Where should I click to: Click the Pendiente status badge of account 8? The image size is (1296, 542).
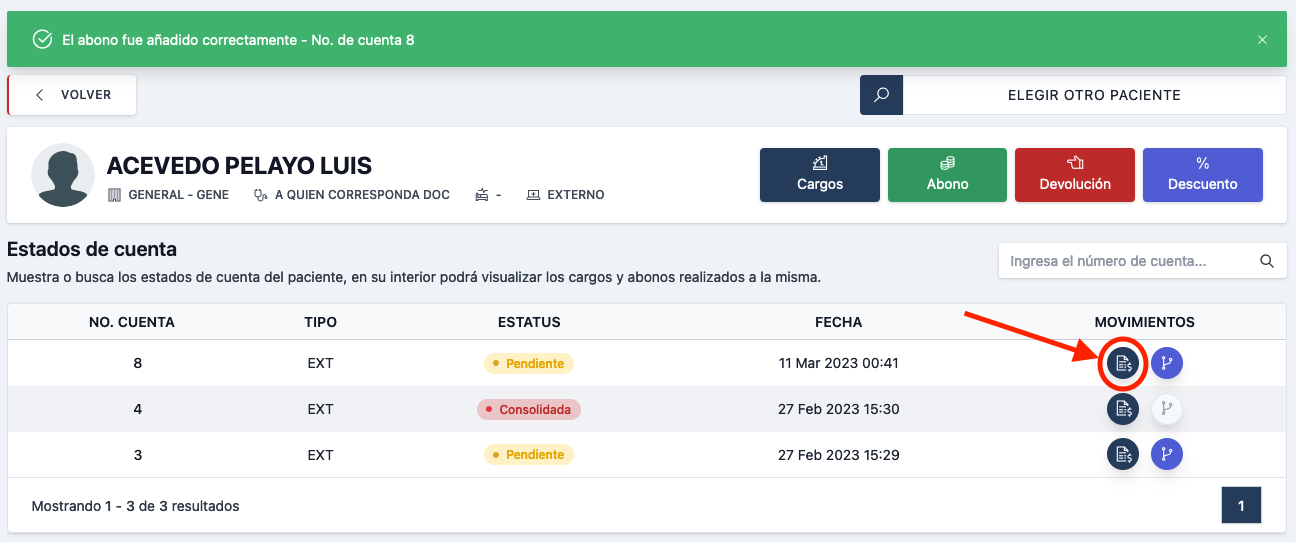pyautogui.click(x=529, y=363)
